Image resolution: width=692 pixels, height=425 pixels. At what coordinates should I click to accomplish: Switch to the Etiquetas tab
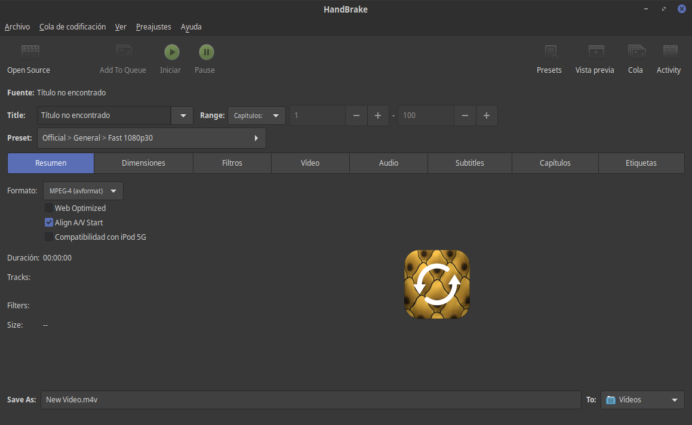pyautogui.click(x=641, y=163)
